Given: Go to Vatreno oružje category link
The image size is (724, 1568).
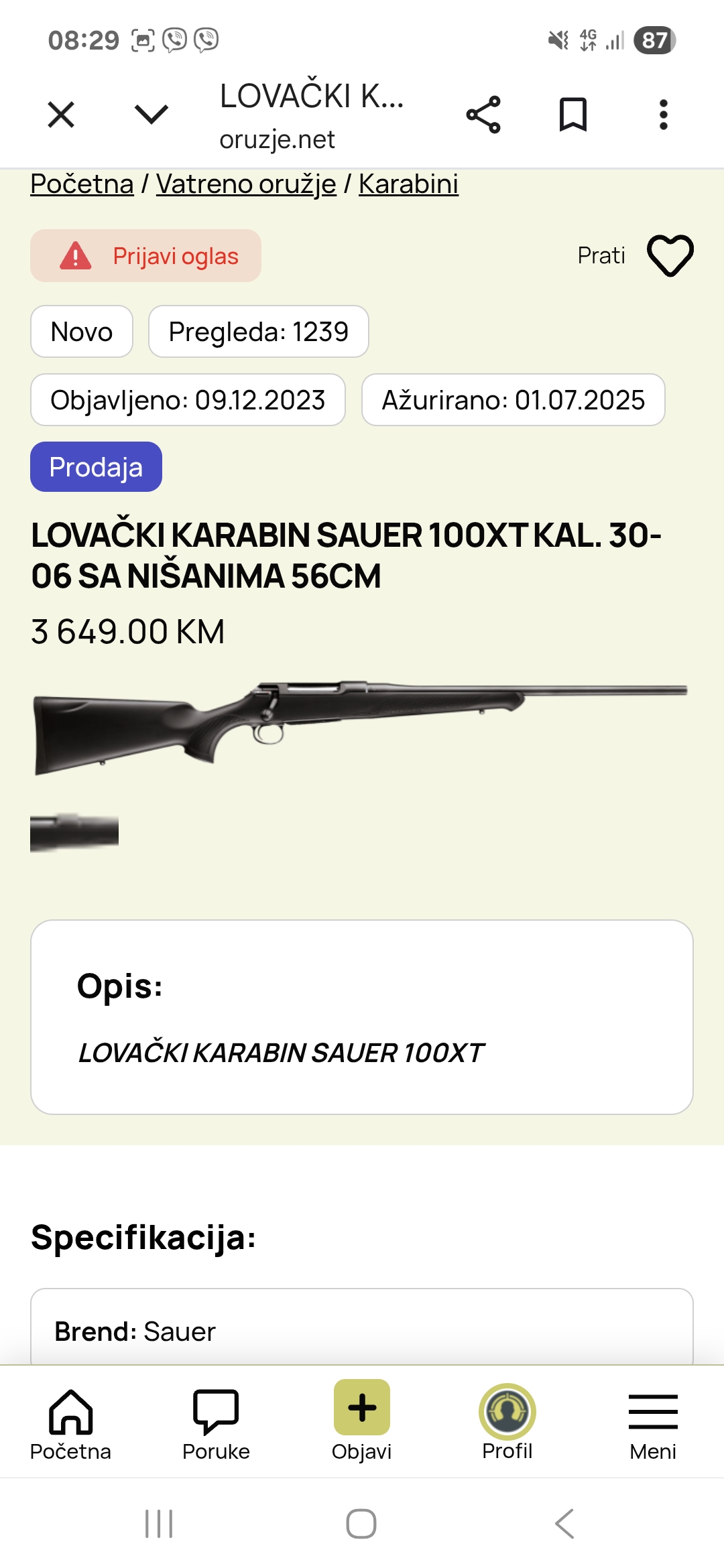Looking at the screenshot, I should (x=246, y=184).
